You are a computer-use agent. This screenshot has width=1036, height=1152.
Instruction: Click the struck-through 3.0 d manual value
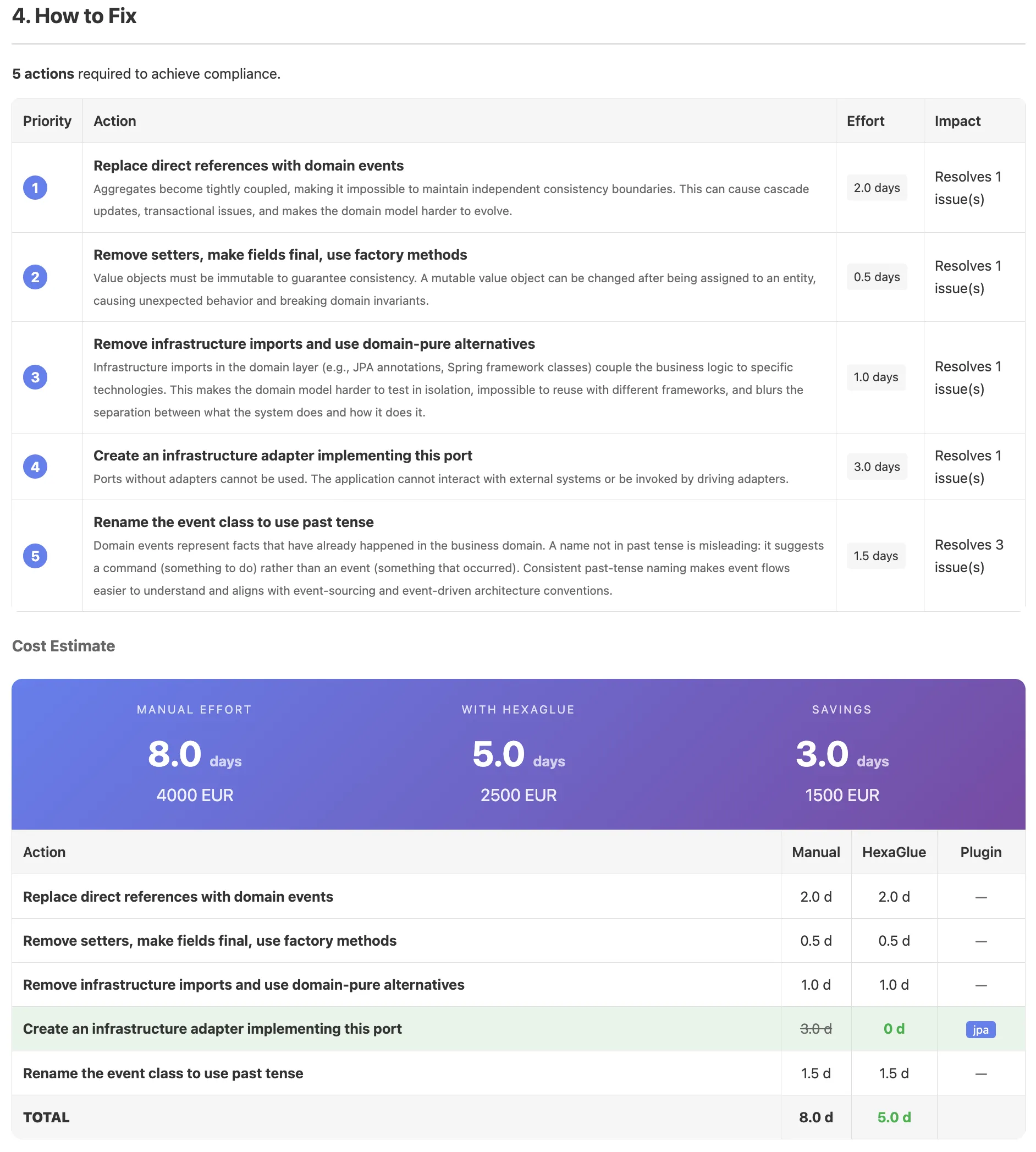coord(815,1029)
